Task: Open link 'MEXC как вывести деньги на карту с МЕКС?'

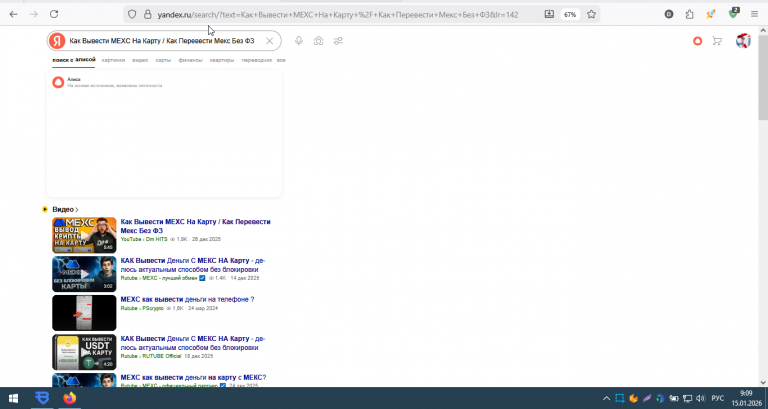Action: click(x=193, y=377)
